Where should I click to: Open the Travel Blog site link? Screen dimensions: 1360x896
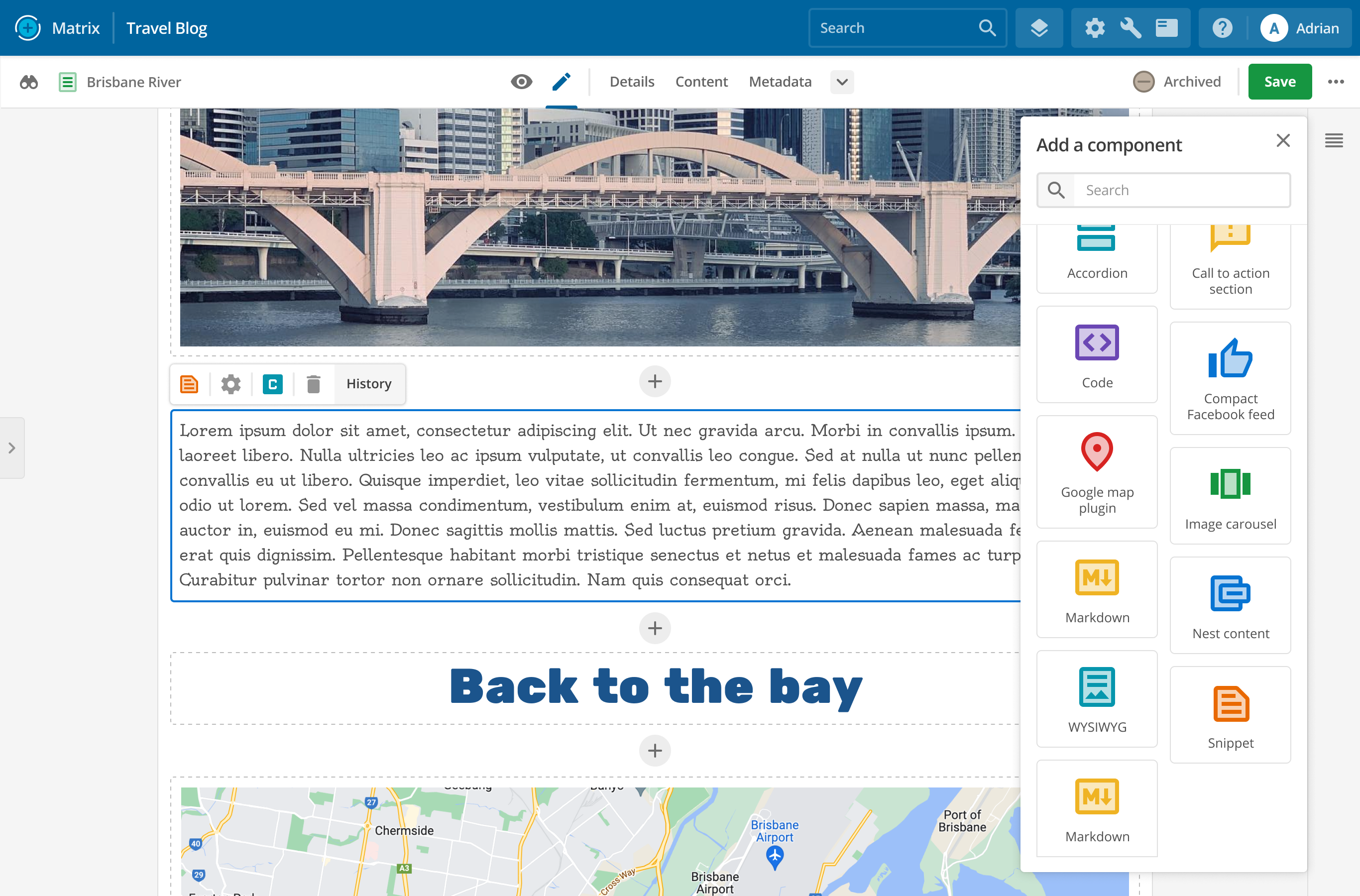[x=166, y=28]
